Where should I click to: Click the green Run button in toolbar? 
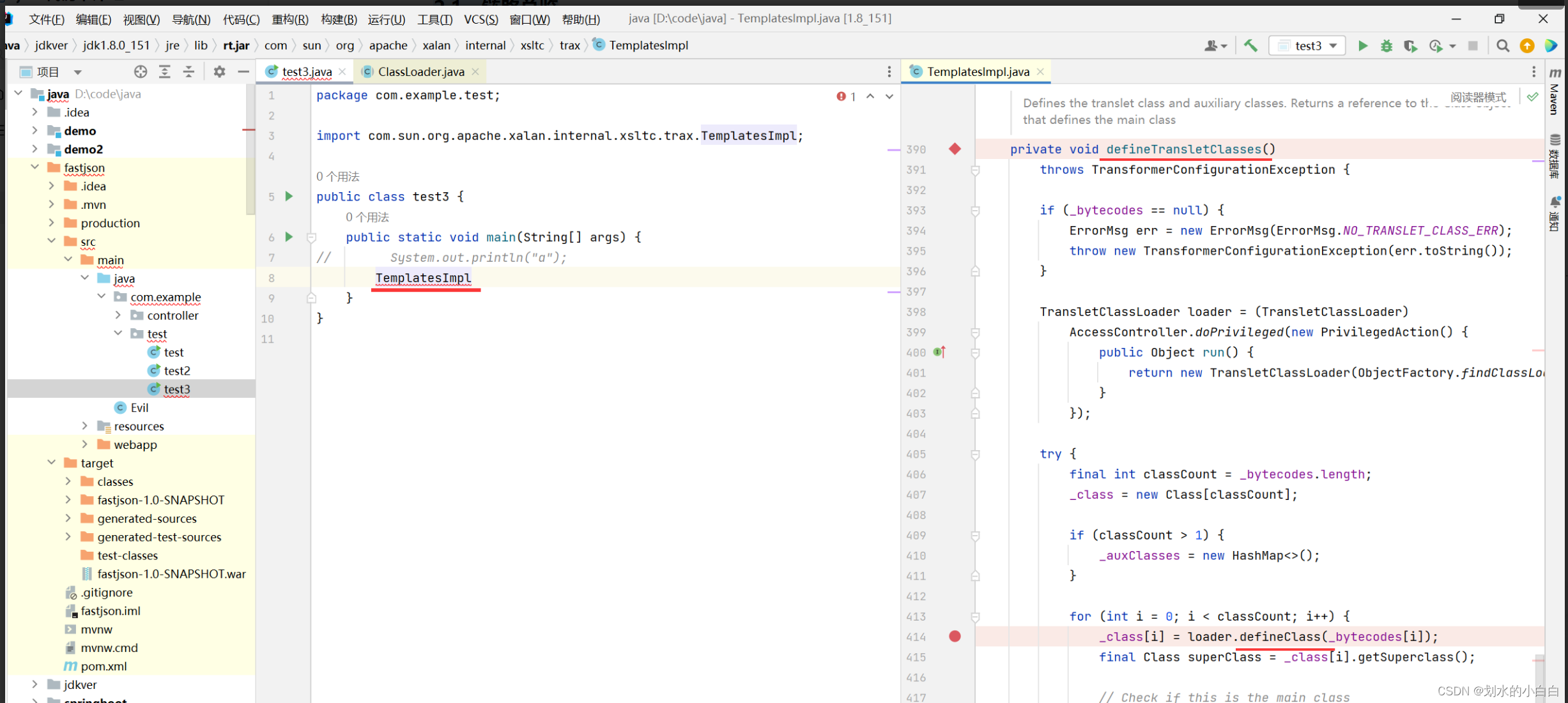(x=1362, y=46)
